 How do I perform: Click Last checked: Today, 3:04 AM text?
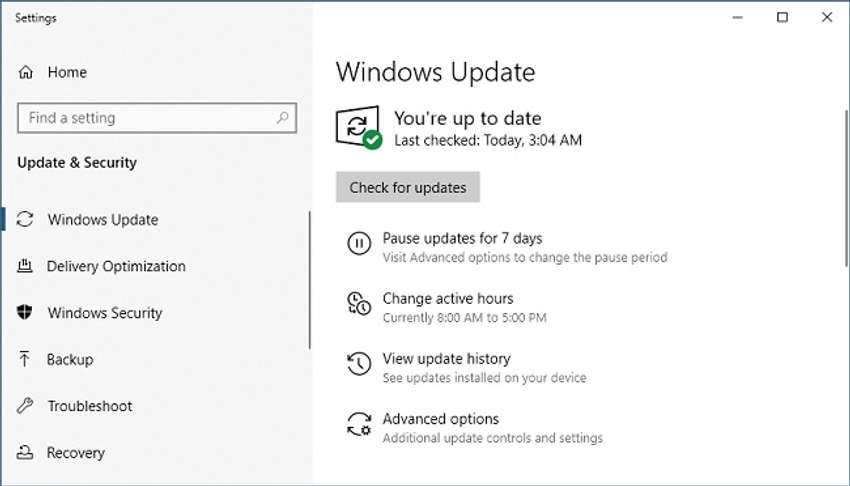coord(488,140)
